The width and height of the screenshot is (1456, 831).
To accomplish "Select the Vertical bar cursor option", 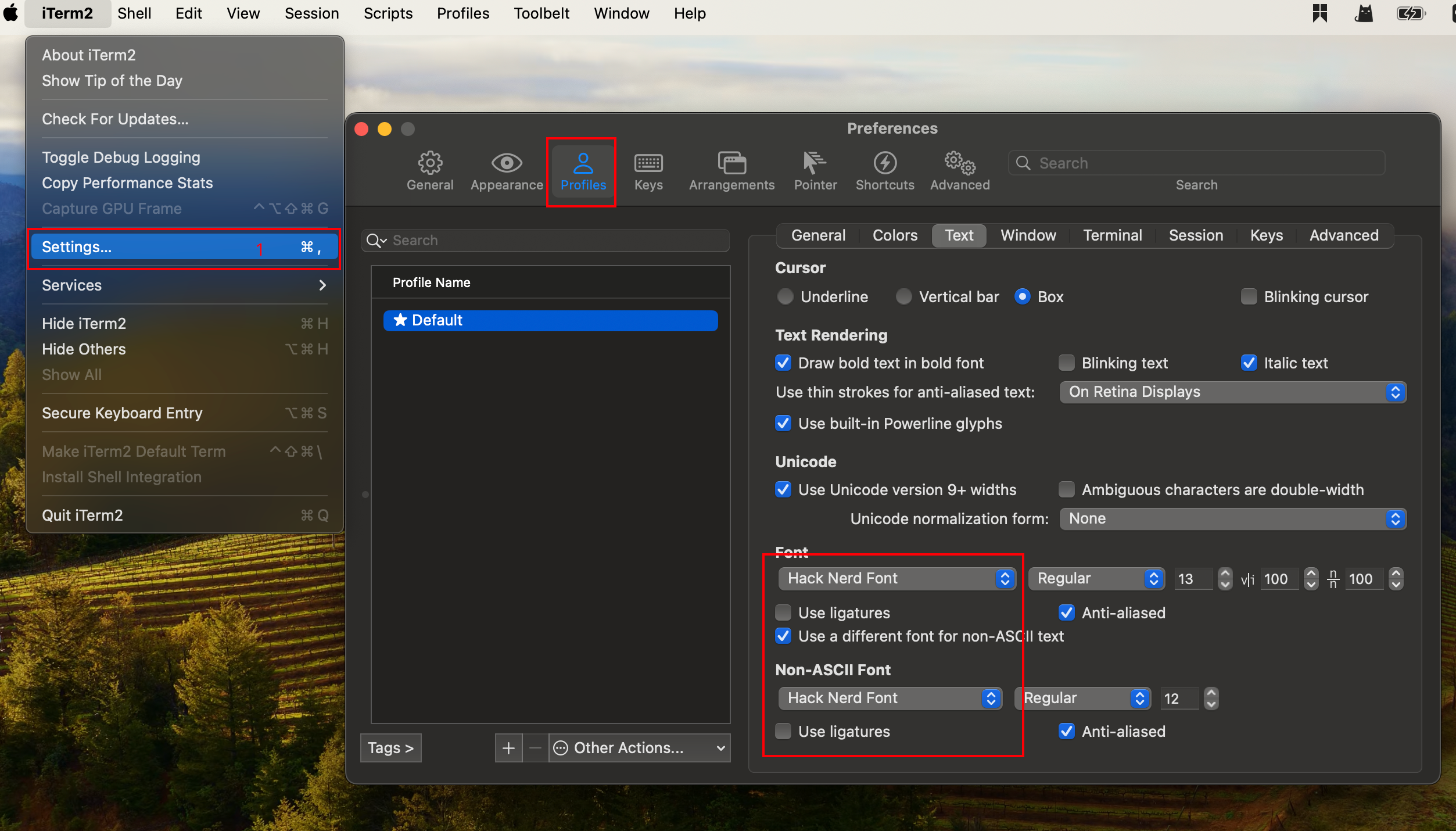I will point(903,297).
